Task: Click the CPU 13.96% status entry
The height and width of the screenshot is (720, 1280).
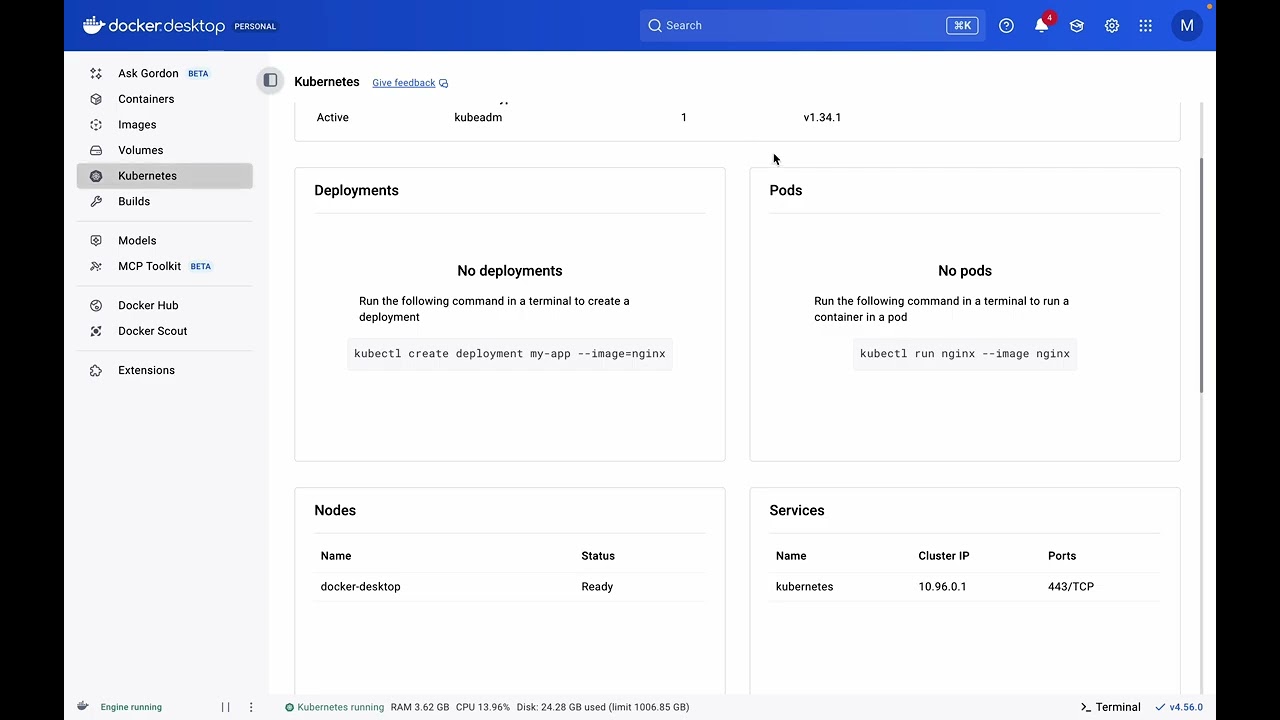Action: pyautogui.click(x=483, y=707)
